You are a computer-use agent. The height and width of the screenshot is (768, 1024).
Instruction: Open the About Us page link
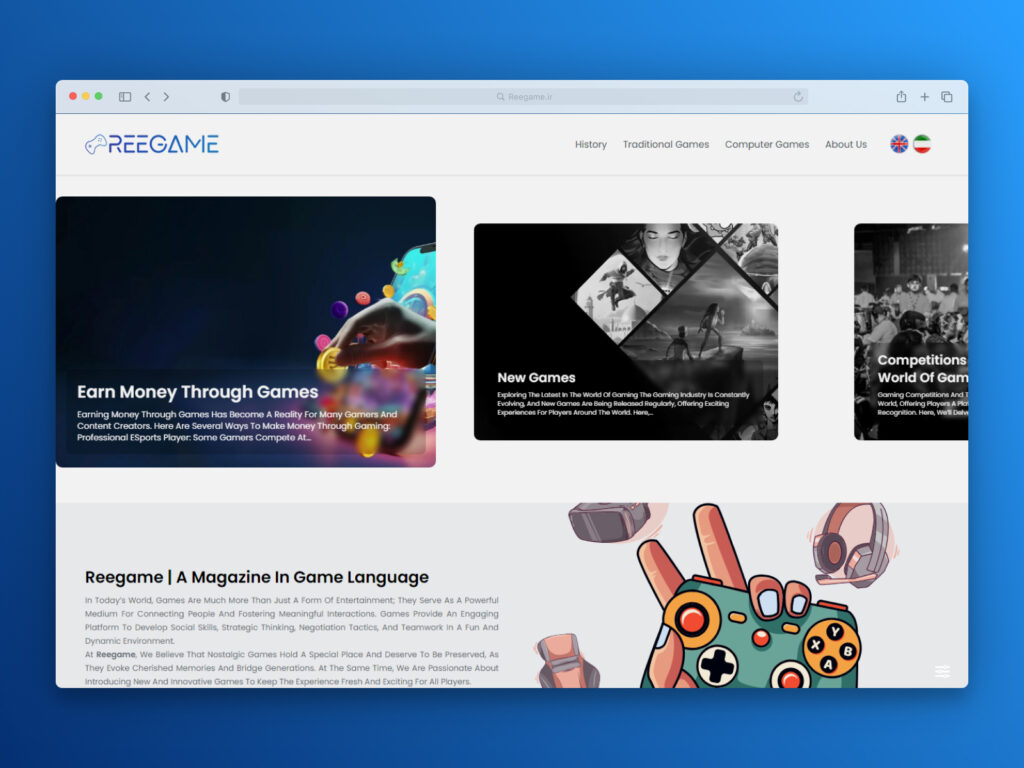point(845,144)
